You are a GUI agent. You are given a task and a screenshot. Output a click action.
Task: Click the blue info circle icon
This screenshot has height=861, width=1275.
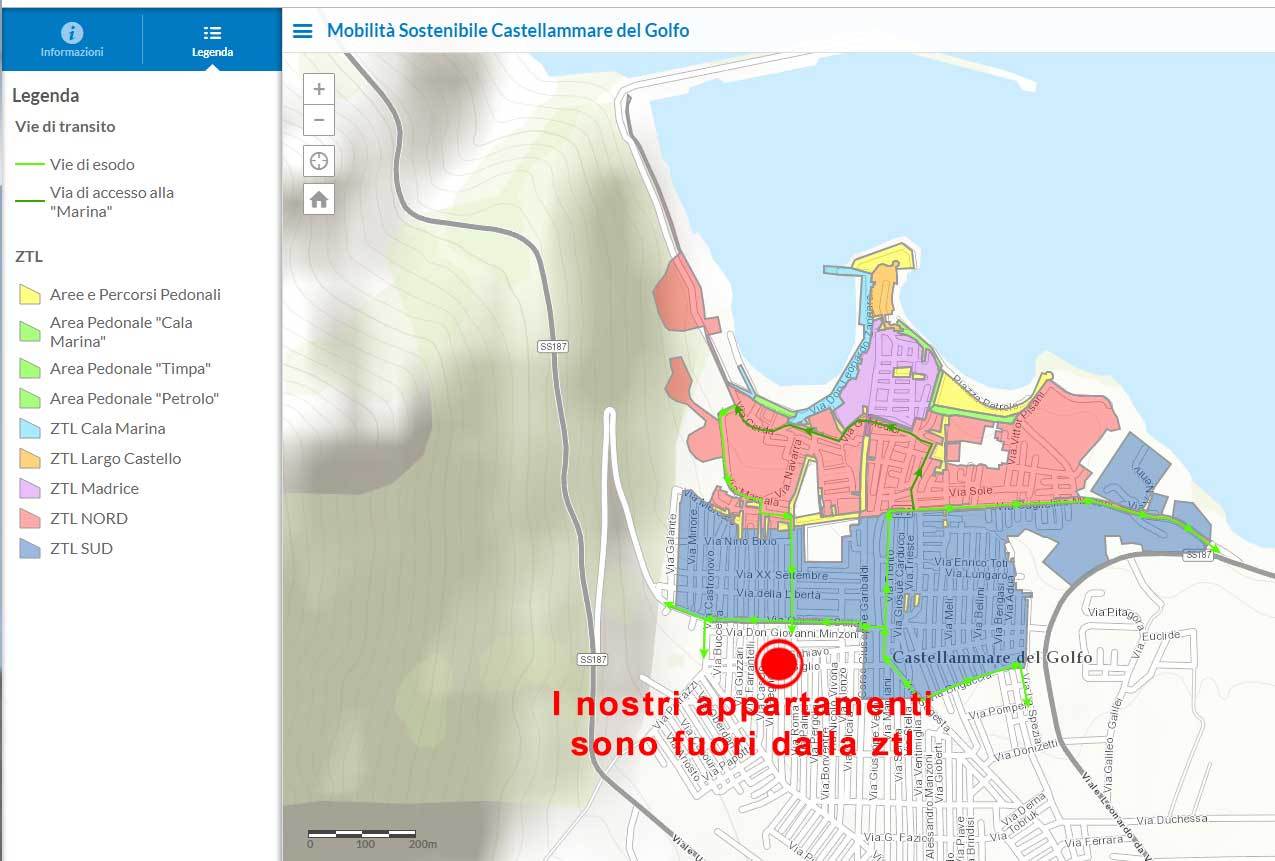72,32
